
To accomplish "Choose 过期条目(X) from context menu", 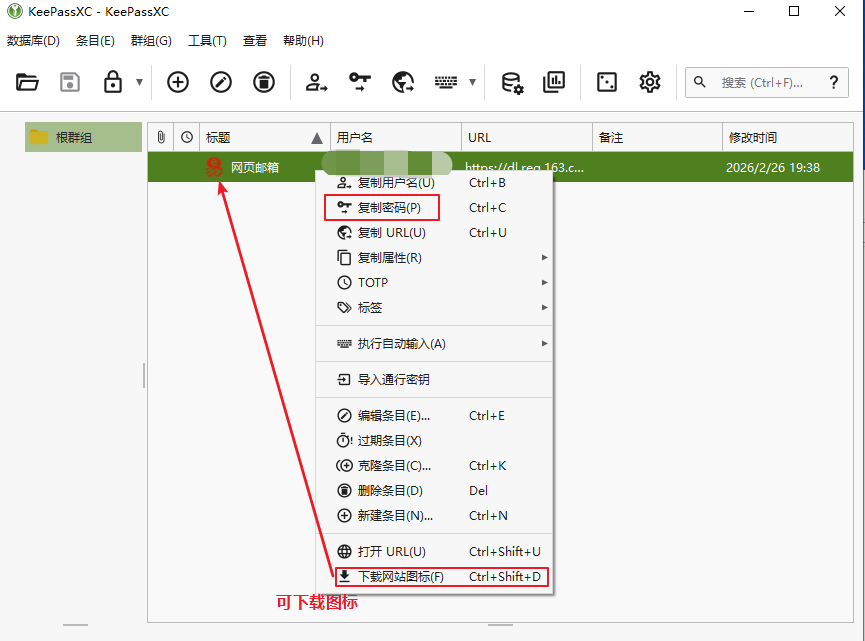I will [434, 441].
